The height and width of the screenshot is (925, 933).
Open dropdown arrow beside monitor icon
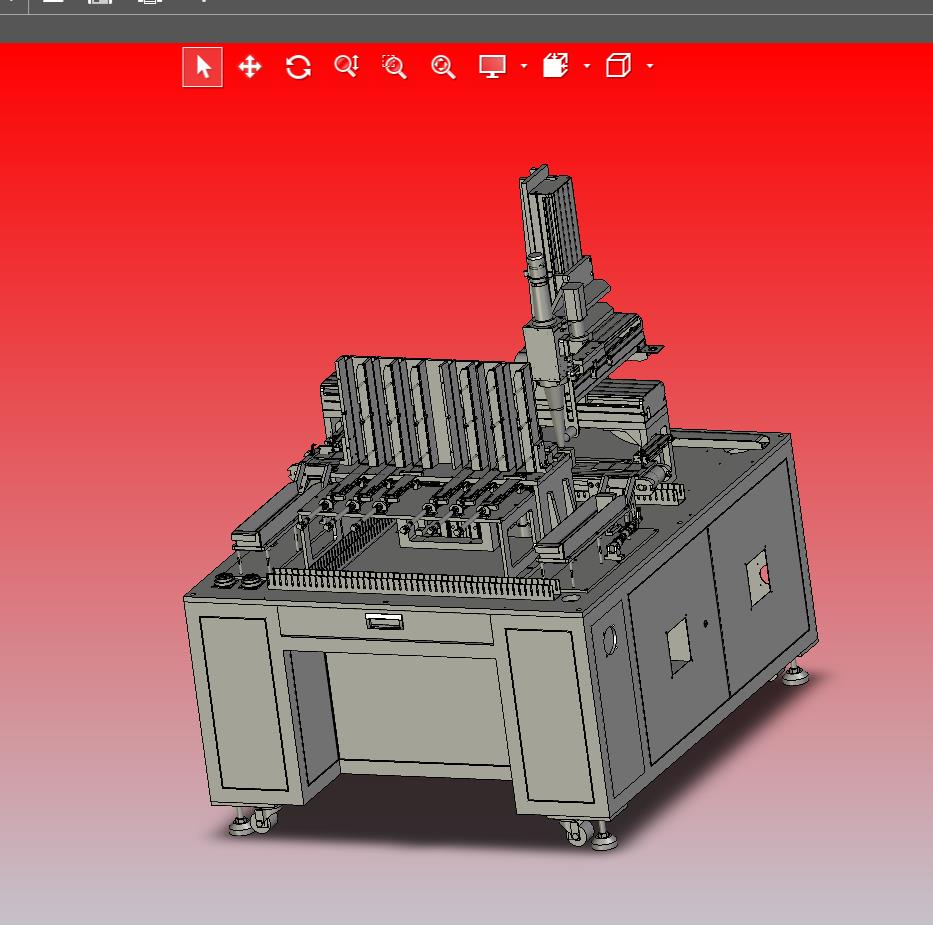(x=524, y=66)
